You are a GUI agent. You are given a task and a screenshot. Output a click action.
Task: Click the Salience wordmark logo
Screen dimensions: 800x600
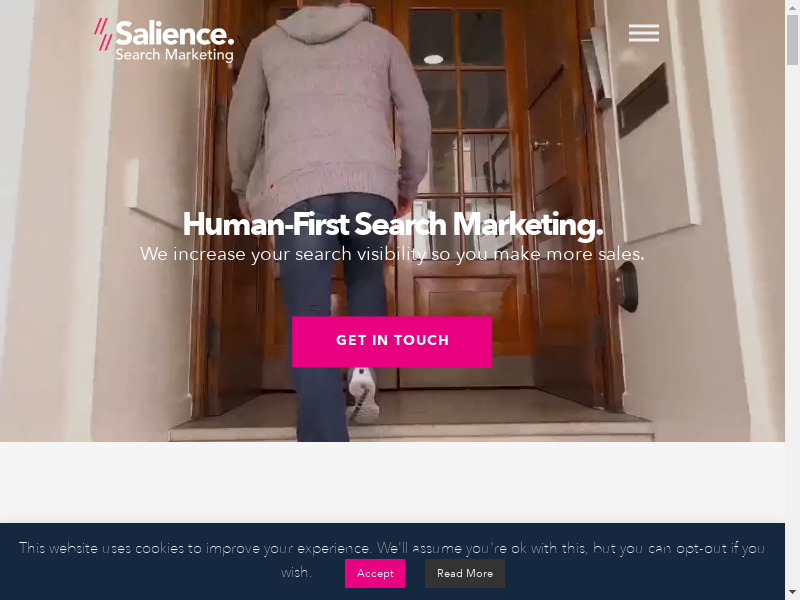tap(174, 34)
